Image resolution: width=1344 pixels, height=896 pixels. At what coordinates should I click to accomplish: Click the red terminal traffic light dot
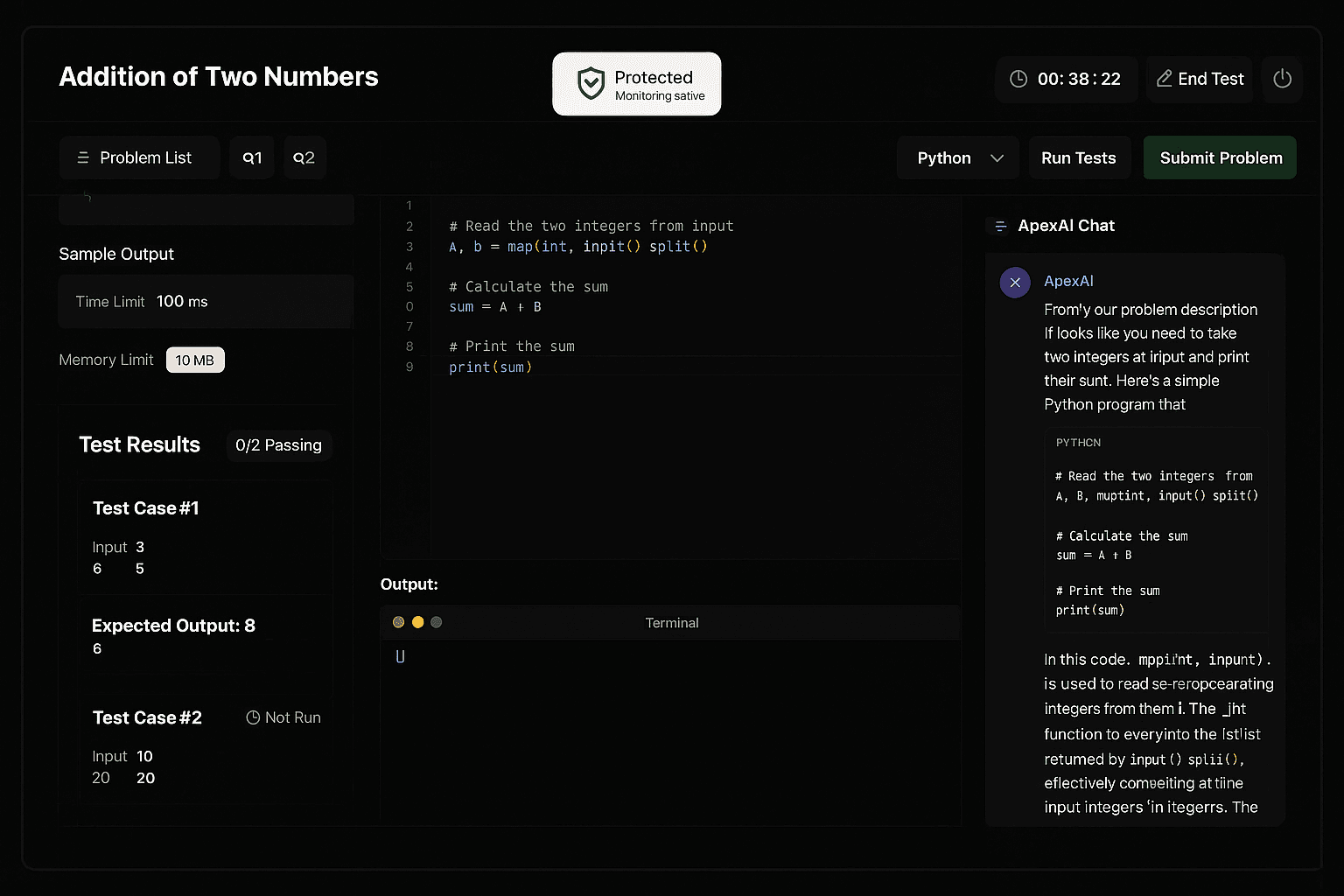[398, 621]
